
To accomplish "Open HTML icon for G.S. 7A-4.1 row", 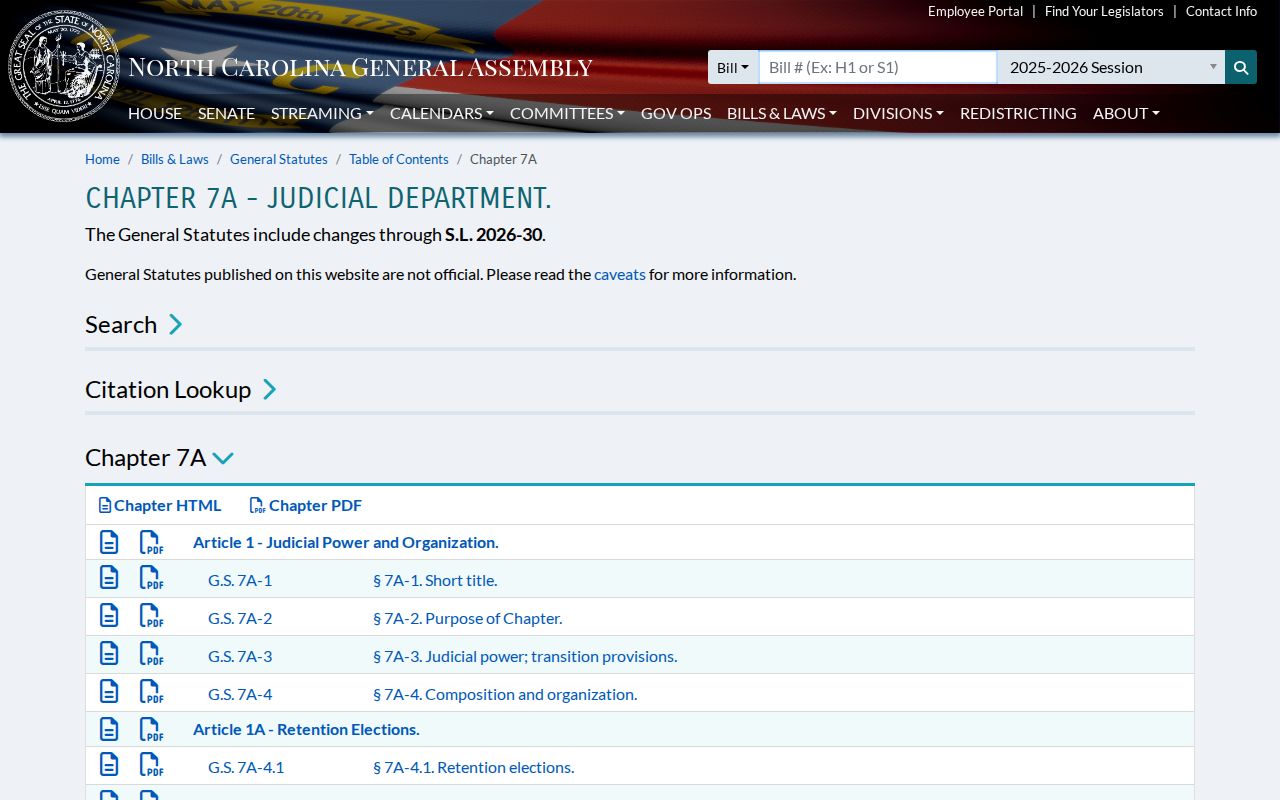I will tap(109, 765).
